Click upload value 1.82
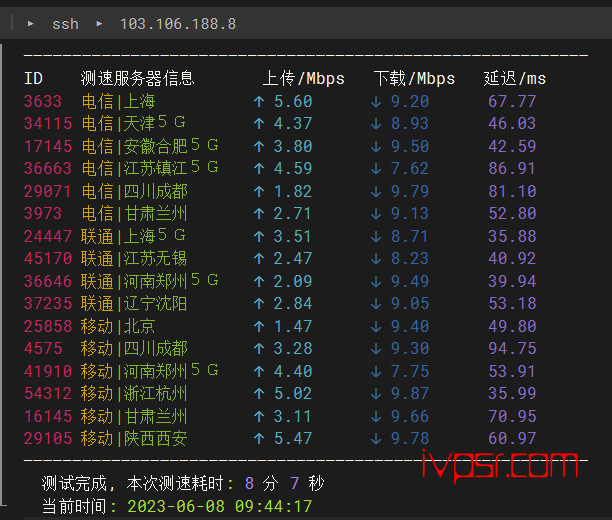Screen dimensions: 612x520 [x=293, y=191]
